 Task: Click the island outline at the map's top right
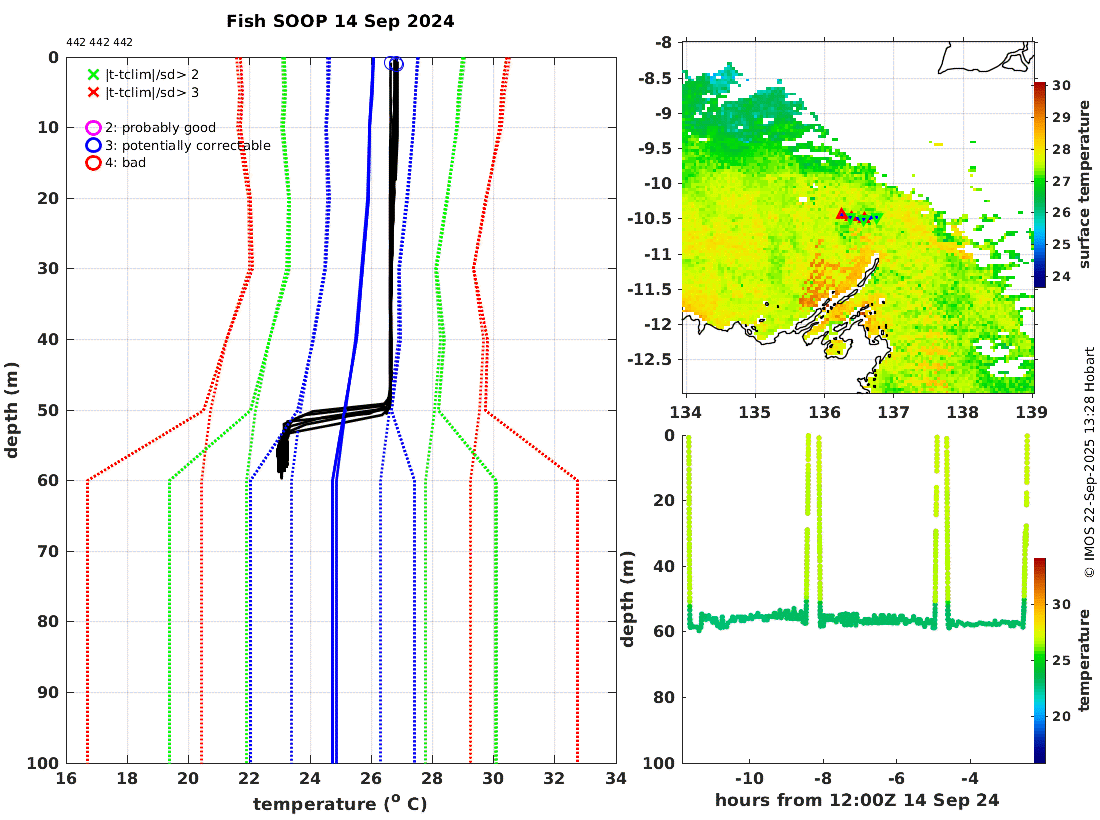(984, 58)
